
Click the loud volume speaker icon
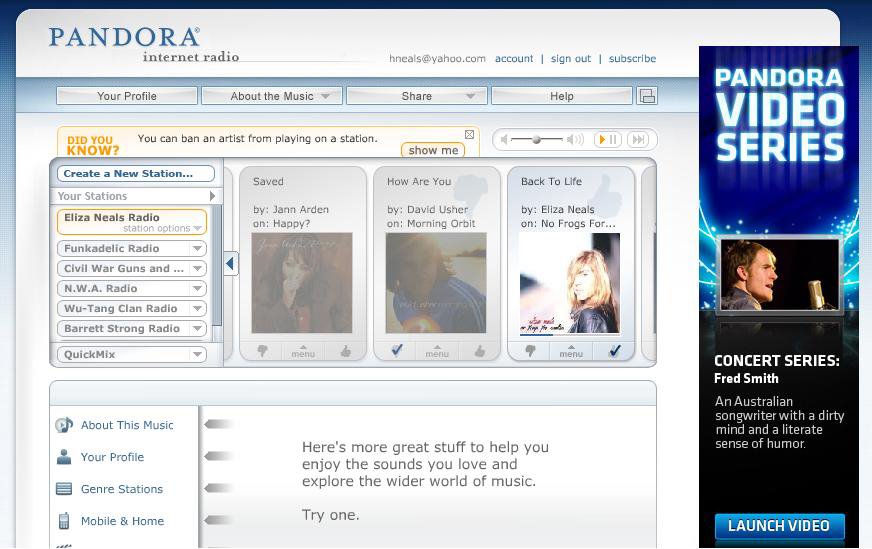click(576, 140)
